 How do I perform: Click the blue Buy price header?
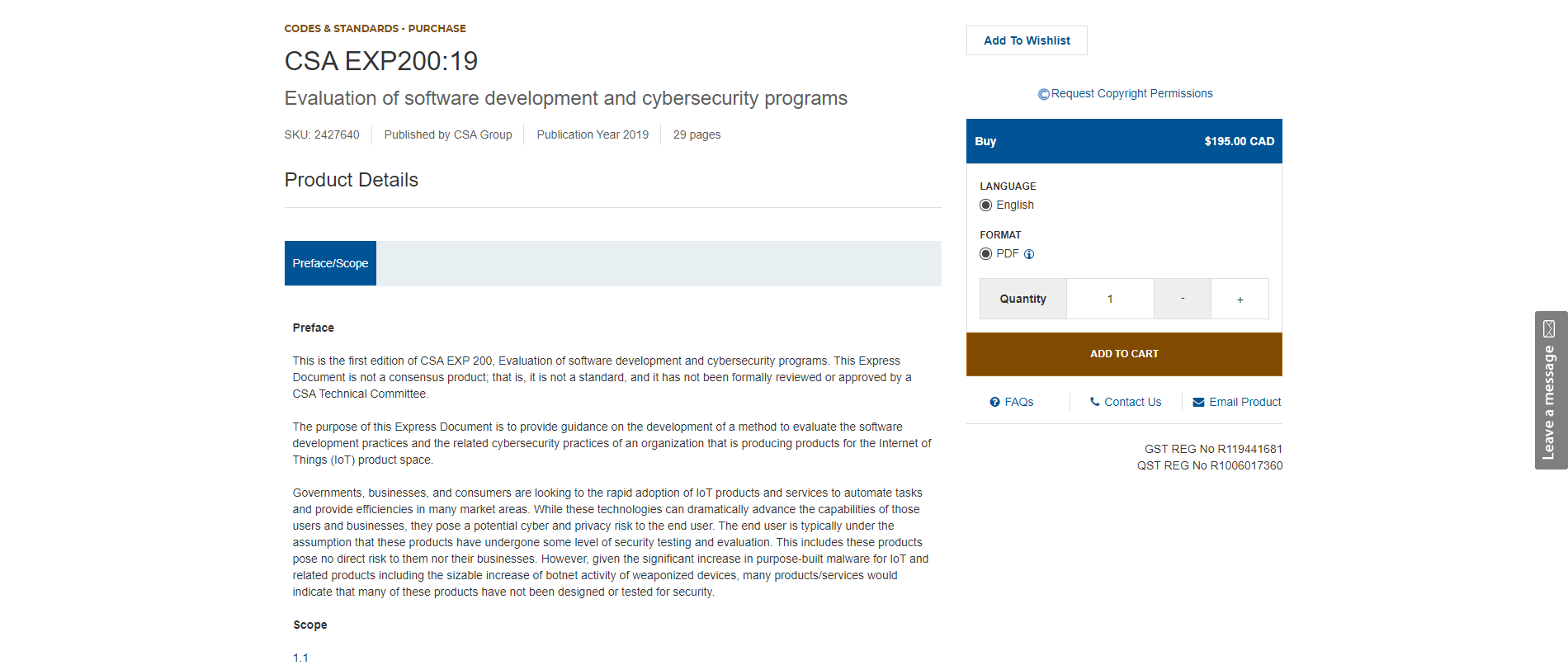click(x=1124, y=141)
